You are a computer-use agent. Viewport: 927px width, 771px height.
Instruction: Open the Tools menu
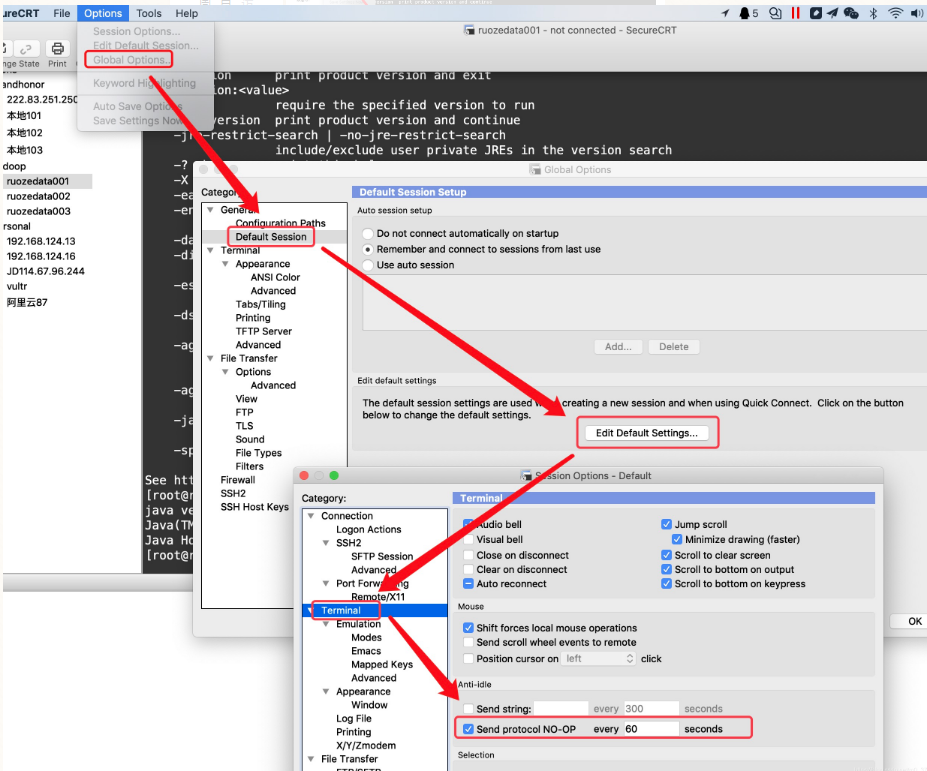[x=149, y=13]
